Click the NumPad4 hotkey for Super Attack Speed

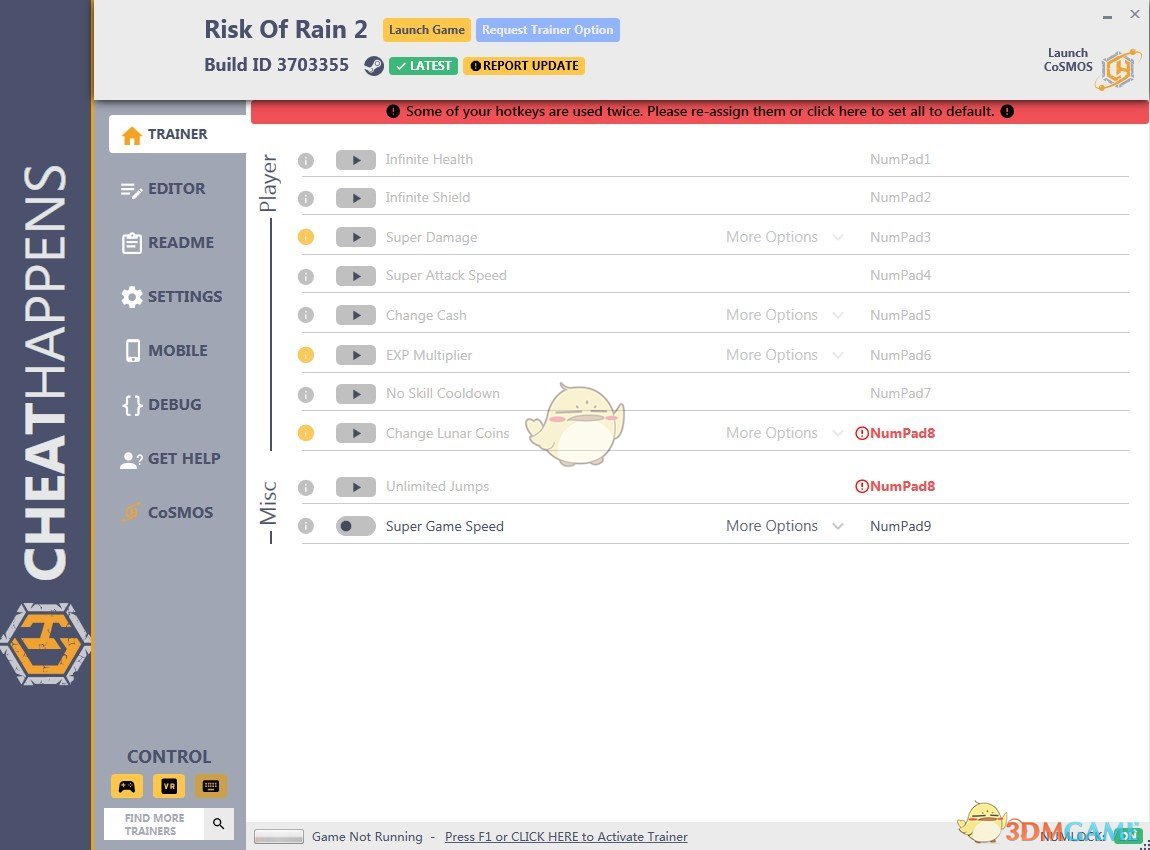point(900,275)
